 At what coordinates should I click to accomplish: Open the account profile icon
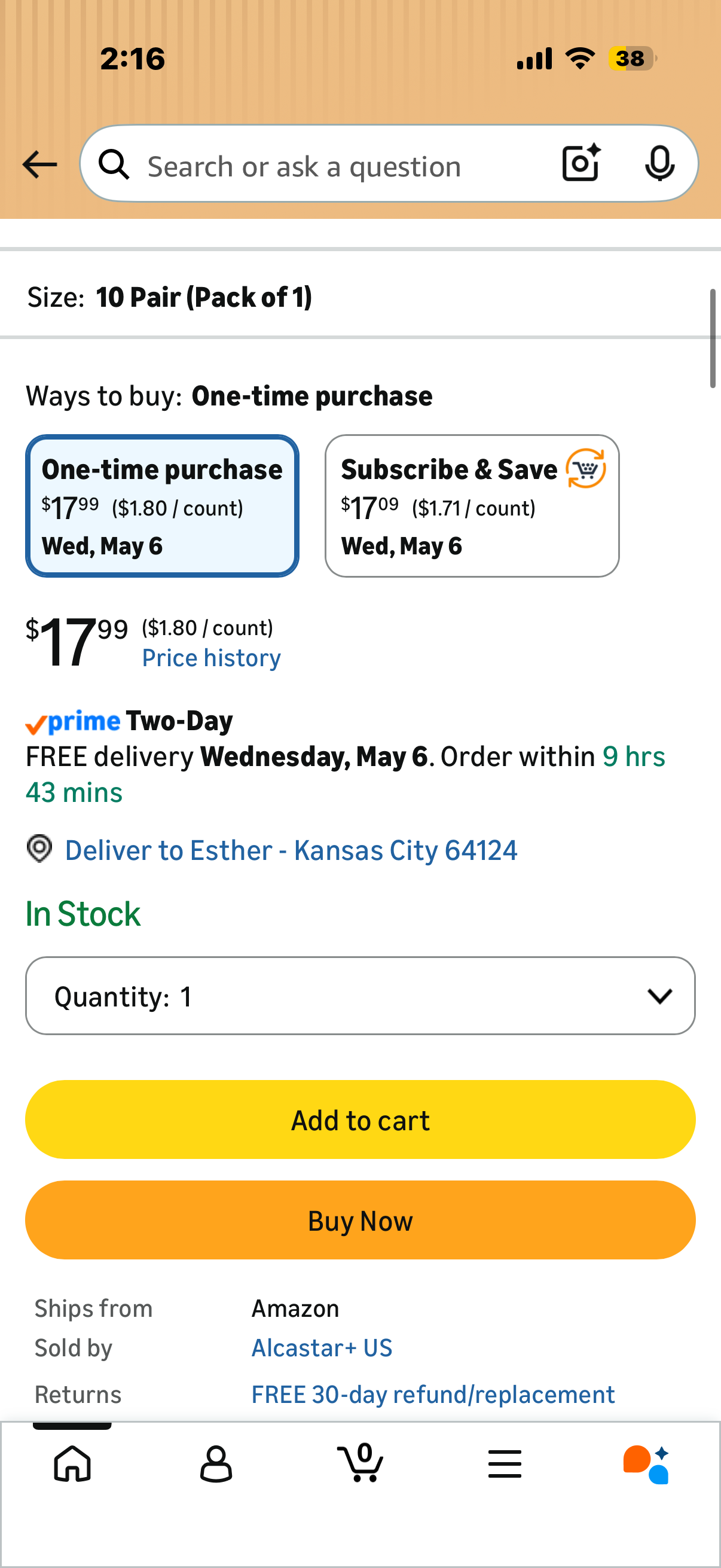pyautogui.click(x=216, y=1464)
